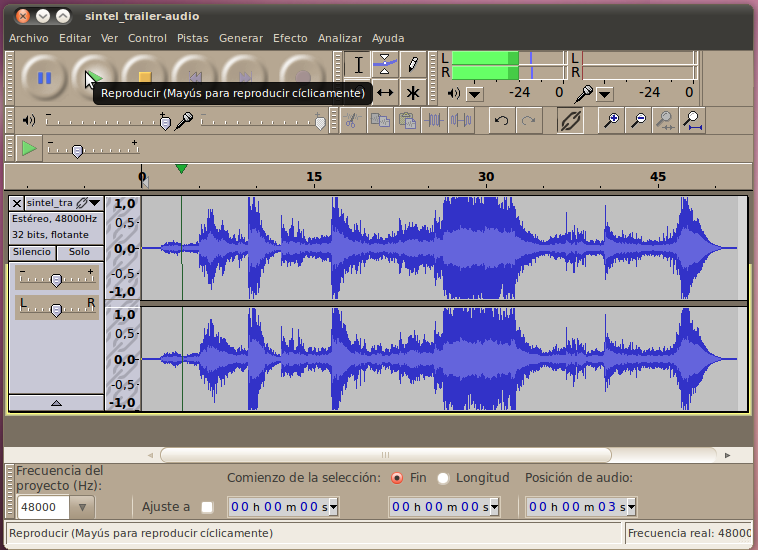Screen dimensions: 758x550
Task: Skip to start with the rewind button
Action: (x=195, y=78)
